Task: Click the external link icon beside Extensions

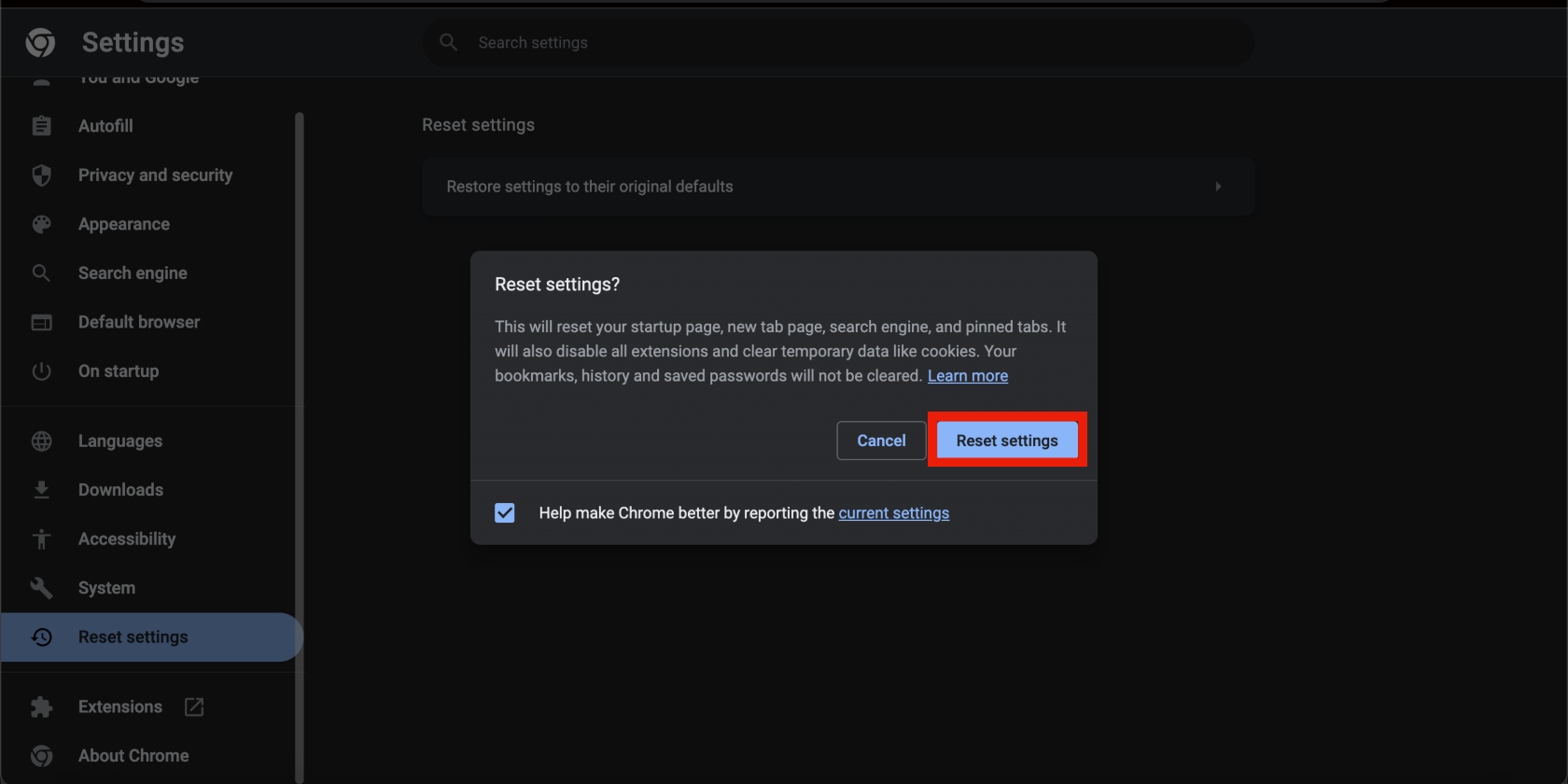Action: pyautogui.click(x=194, y=707)
